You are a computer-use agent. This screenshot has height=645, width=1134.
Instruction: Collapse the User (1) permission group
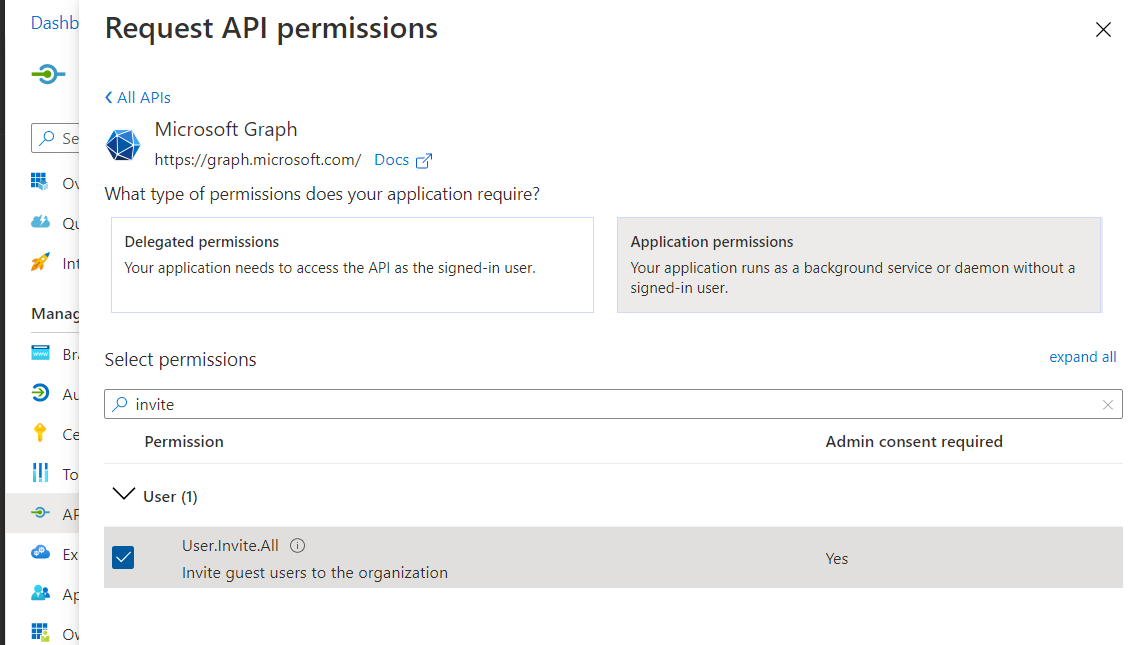(124, 494)
